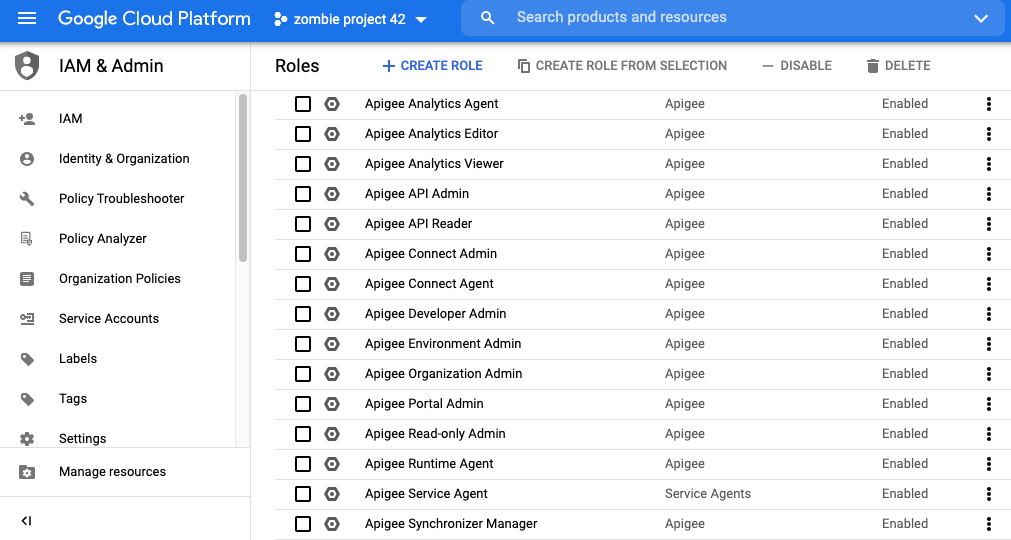Open more actions for Apigee Analytics Agent
Image resolution: width=1011 pixels, height=540 pixels.
pos(988,104)
